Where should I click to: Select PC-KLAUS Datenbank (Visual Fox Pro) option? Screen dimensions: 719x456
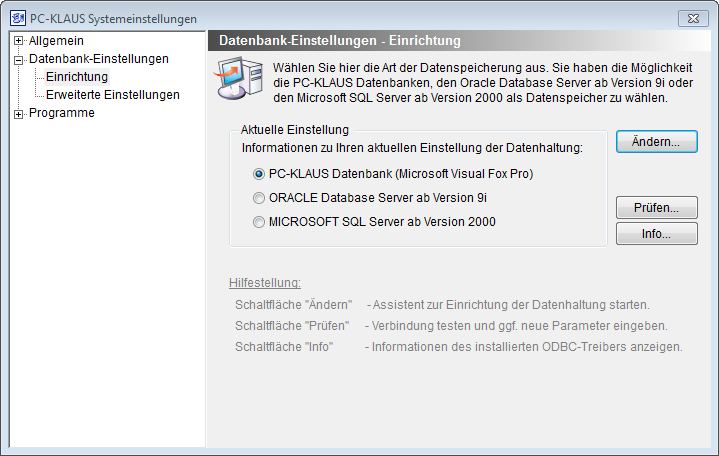[259, 173]
